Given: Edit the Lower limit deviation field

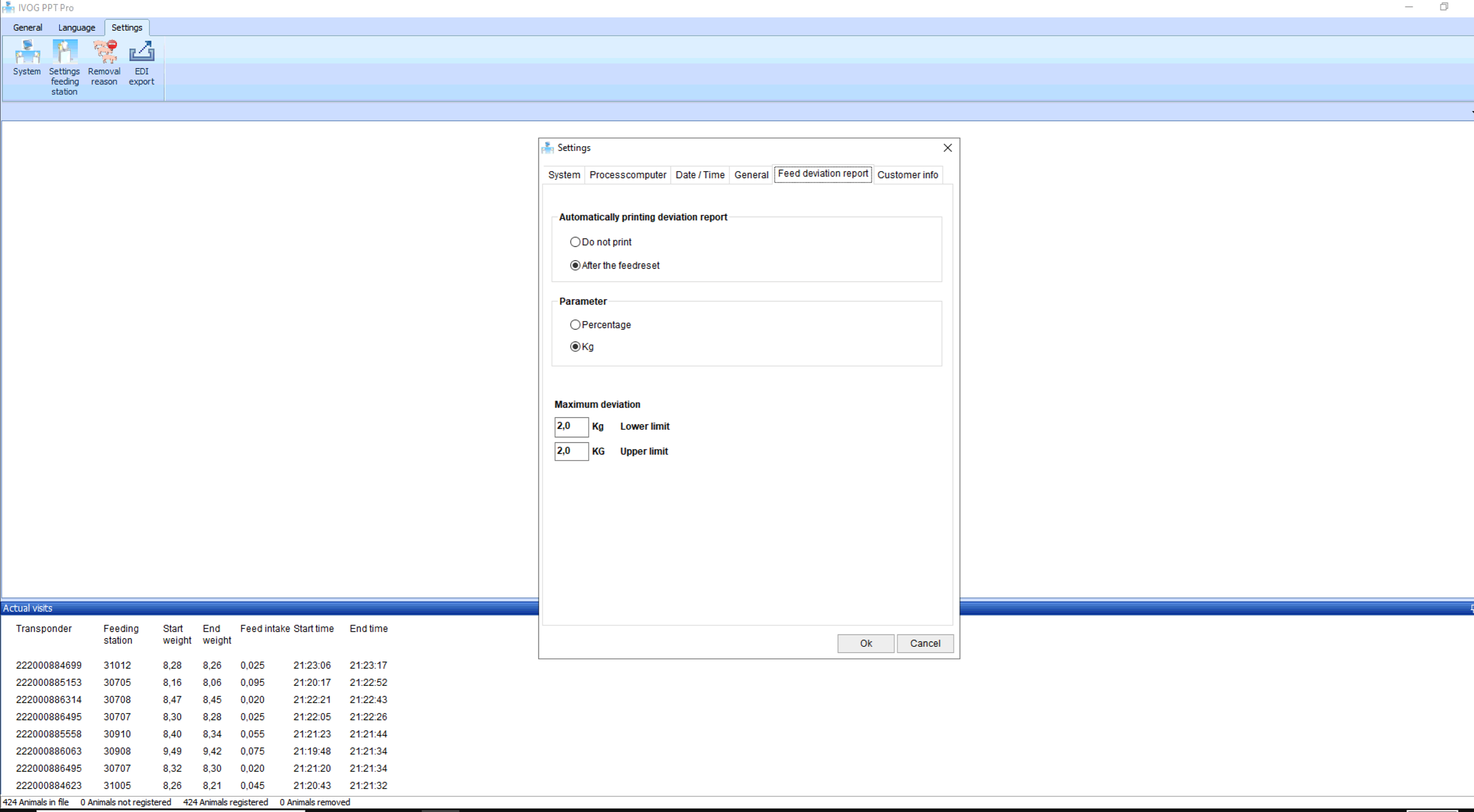Looking at the screenshot, I should tap(571, 427).
